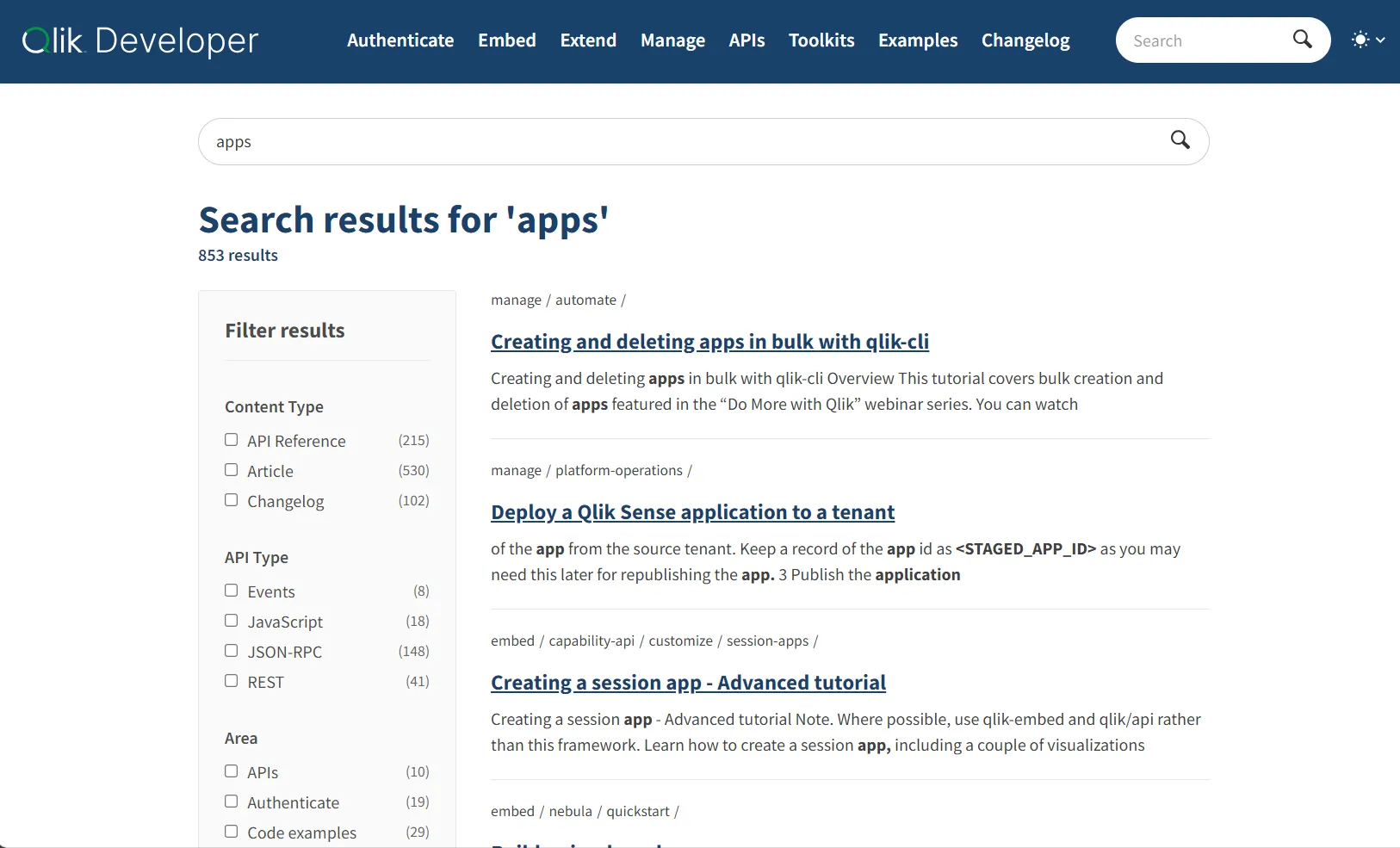Click the capability-api breadcrumb link
The width and height of the screenshot is (1400, 848).
(x=590, y=641)
